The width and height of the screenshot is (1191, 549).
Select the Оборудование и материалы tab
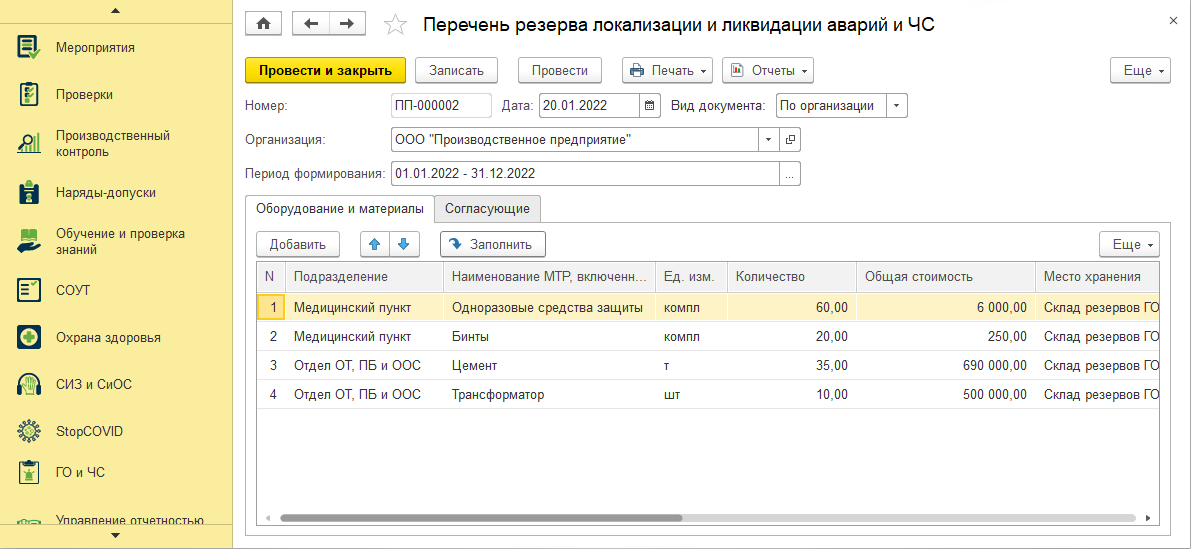click(340, 208)
